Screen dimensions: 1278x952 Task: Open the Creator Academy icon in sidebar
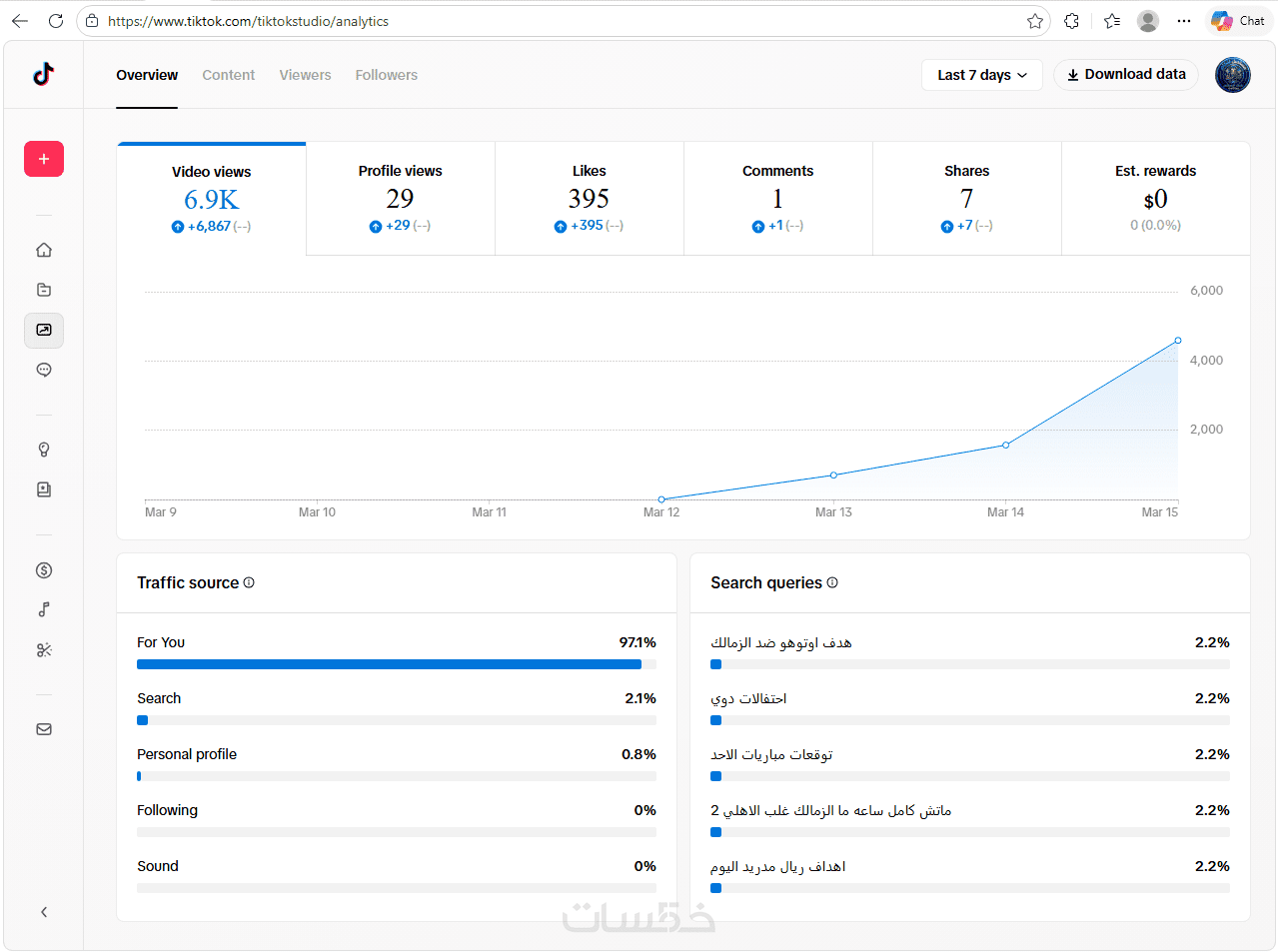(44, 489)
